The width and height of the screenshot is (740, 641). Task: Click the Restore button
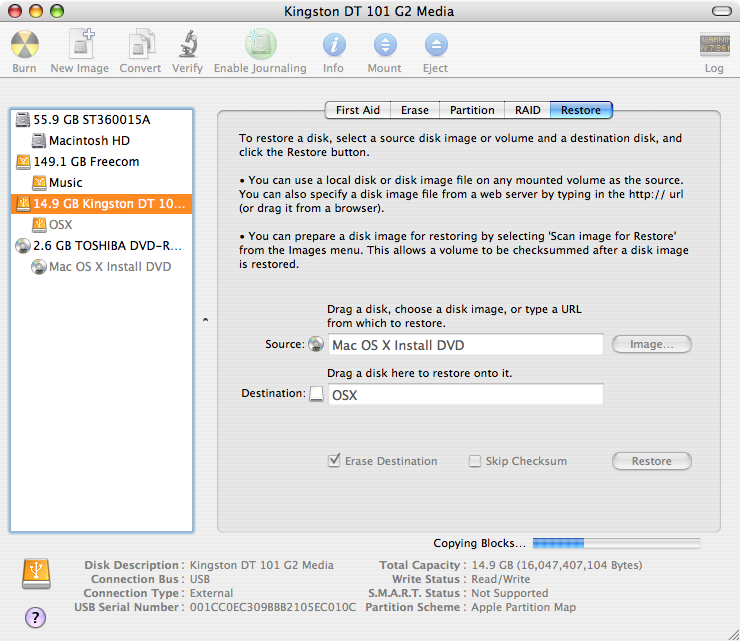(x=652, y=461)
